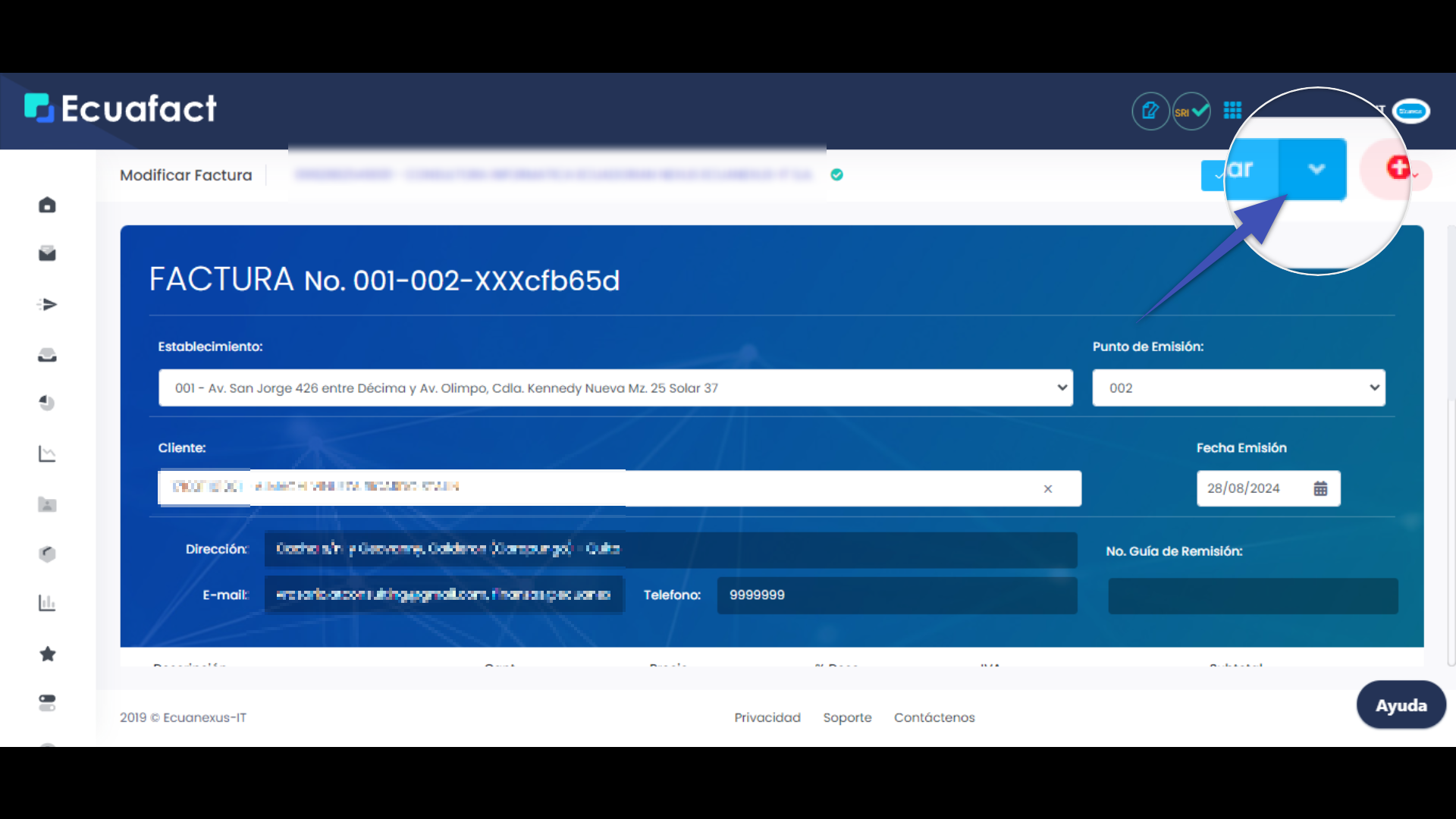
Task: Click the Telefono input field
Action: [x=896, y=595]
